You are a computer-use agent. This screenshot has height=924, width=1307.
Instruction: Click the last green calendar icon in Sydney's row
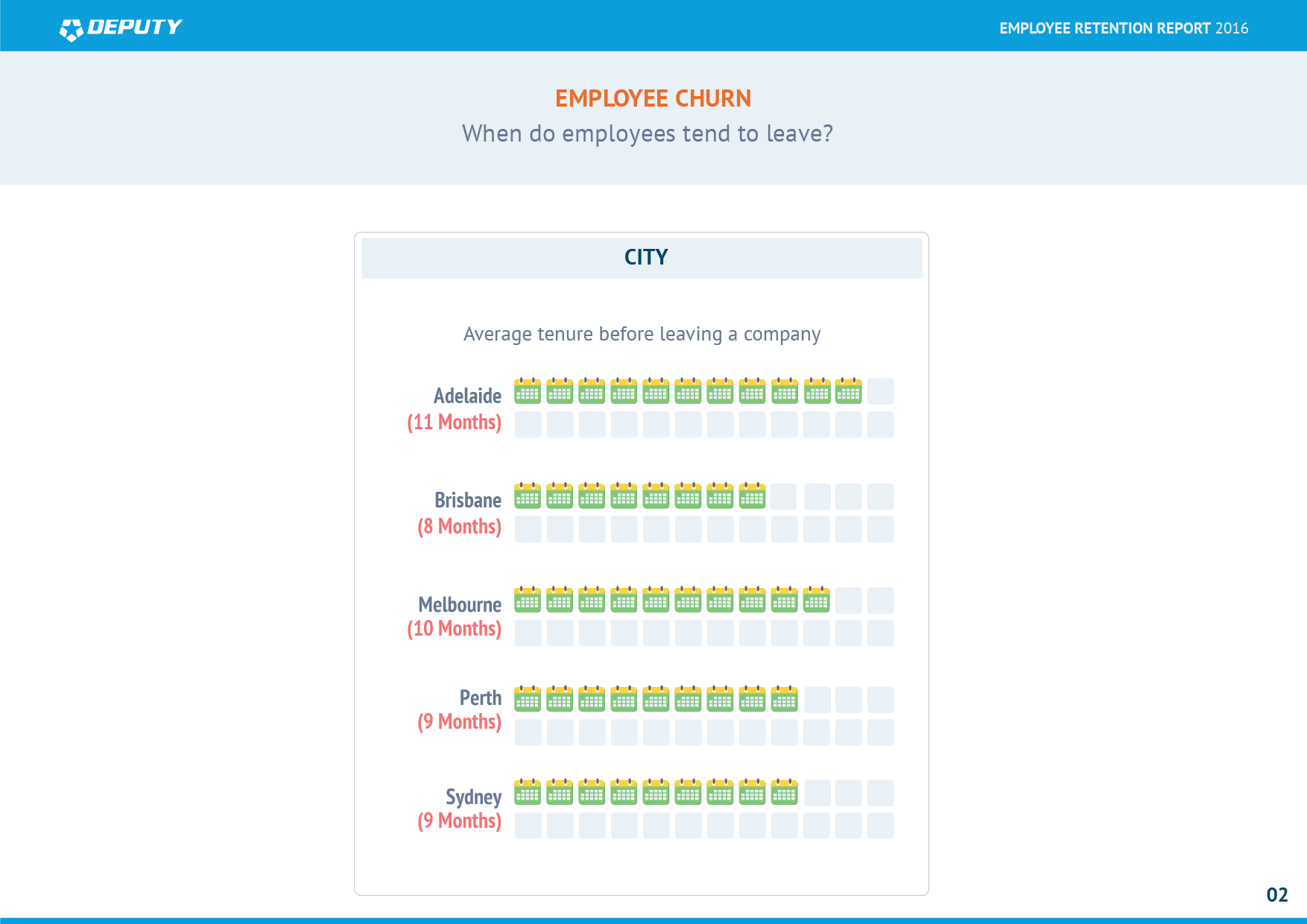784,792
